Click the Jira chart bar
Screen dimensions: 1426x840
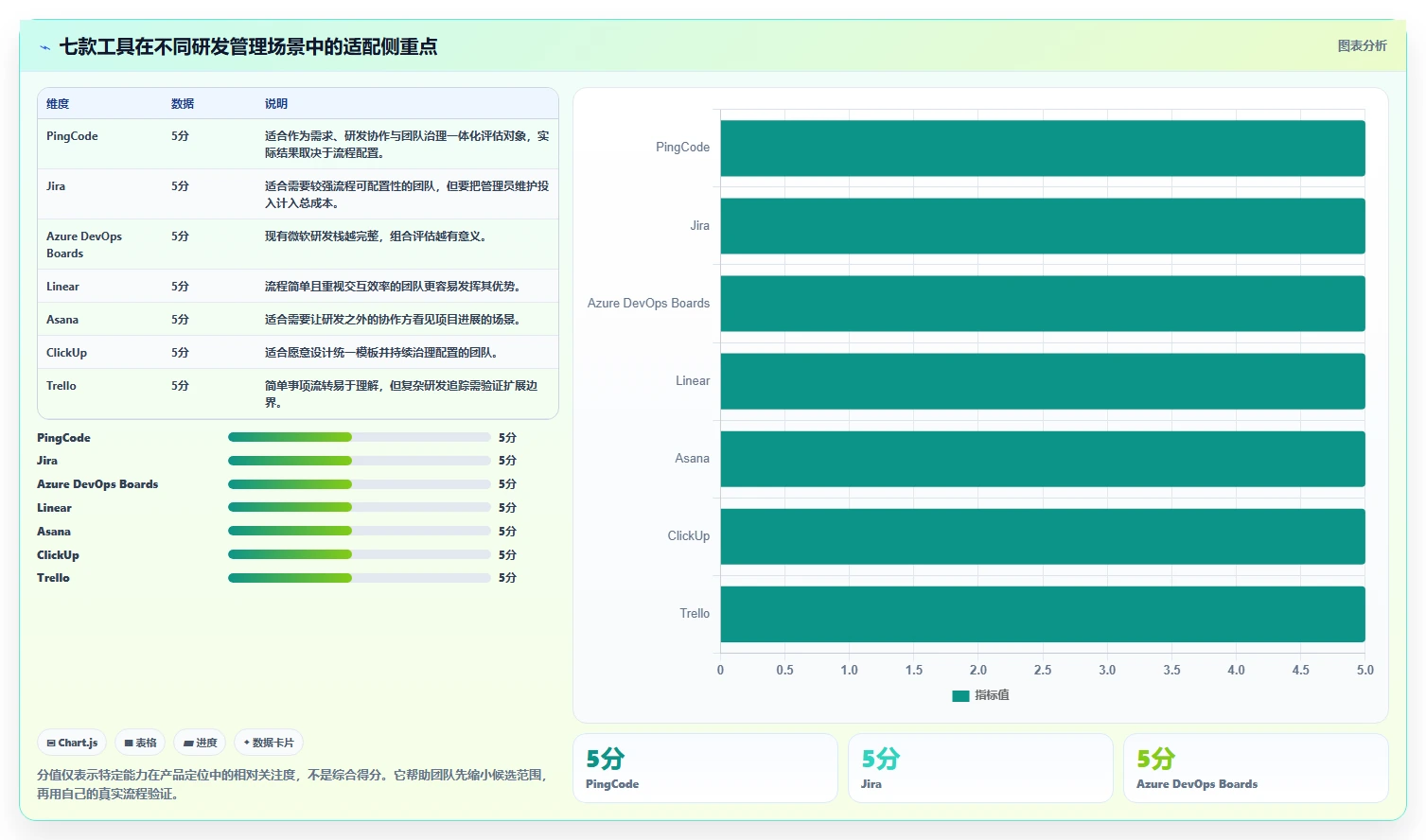(1043, 225)
